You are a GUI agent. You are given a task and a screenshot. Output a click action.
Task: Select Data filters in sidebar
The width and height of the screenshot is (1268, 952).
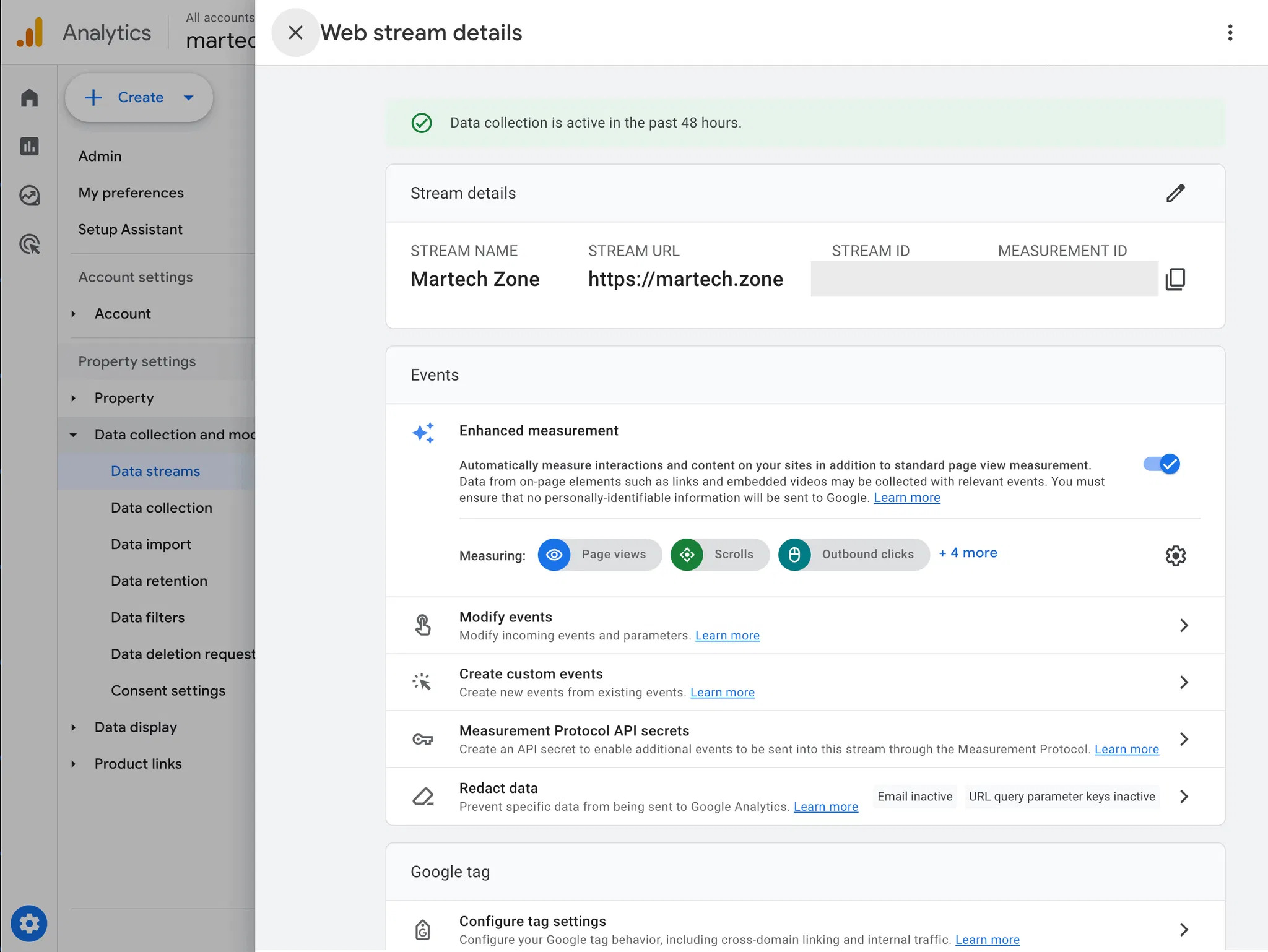(x=147, y=617)
